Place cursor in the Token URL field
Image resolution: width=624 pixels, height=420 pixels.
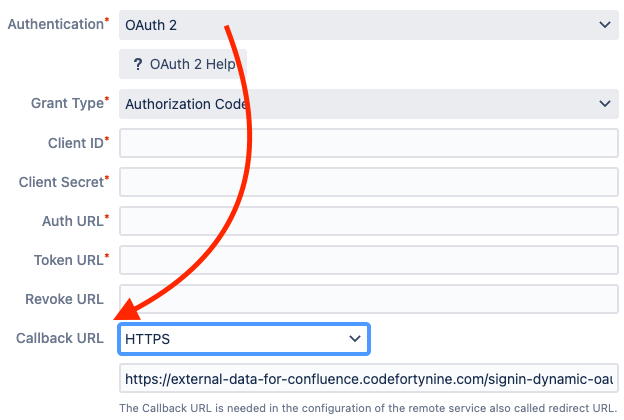(x=368, y=260)
